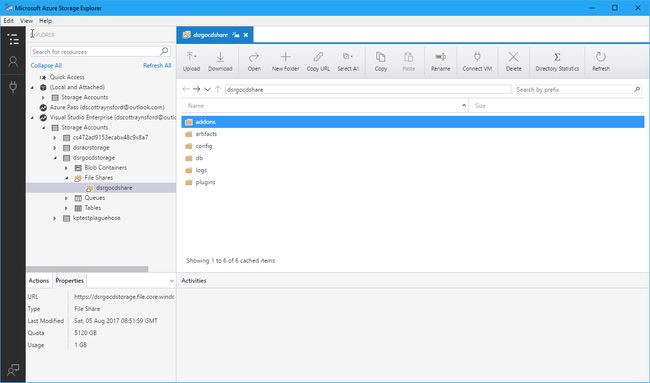Click the Connect plug icon in sidebar
The height and width of the screenshot is (383, 650).
[13, 86]
